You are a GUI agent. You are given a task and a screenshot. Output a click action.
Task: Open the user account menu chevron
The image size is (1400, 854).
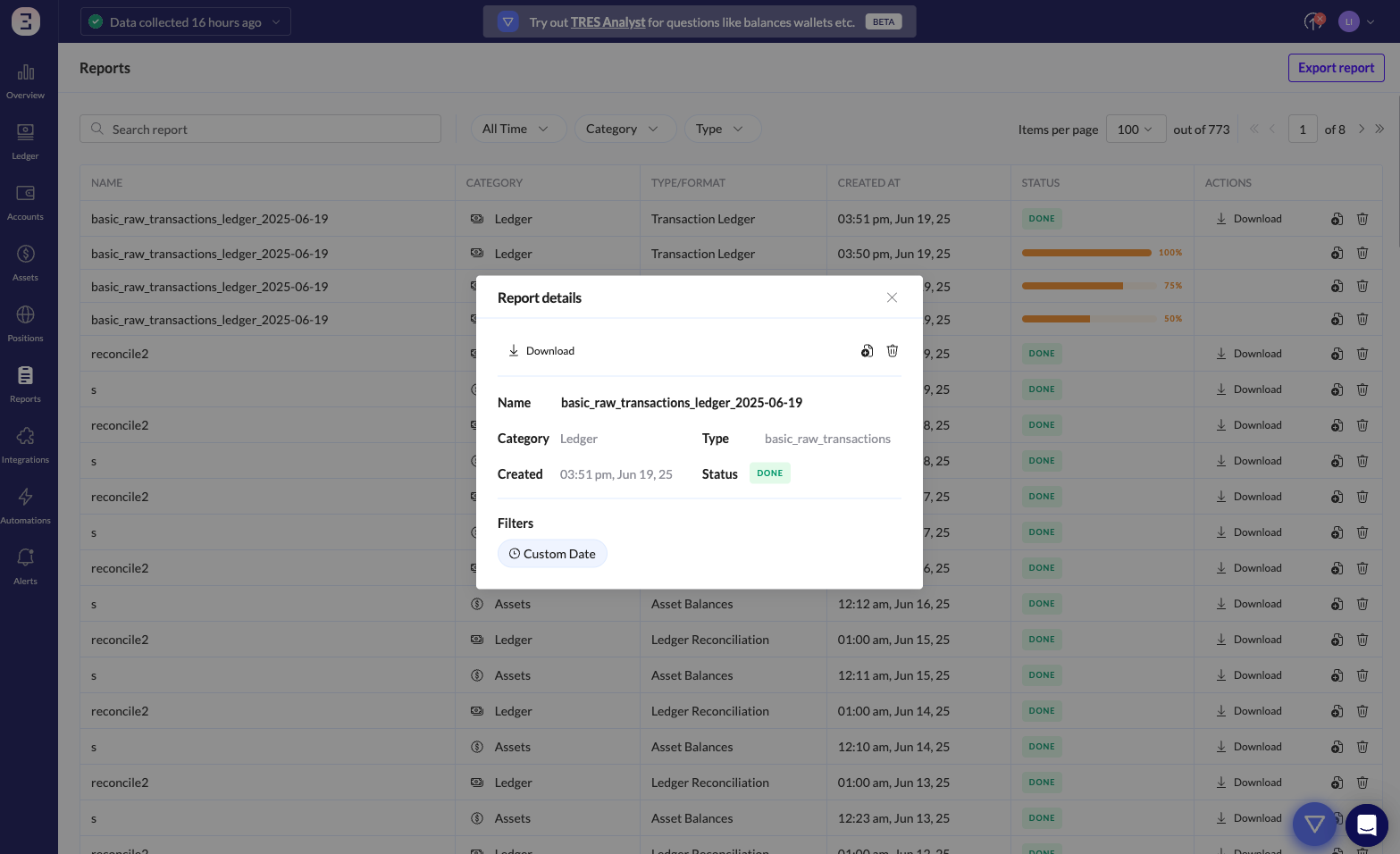(x=1369, y=21)
